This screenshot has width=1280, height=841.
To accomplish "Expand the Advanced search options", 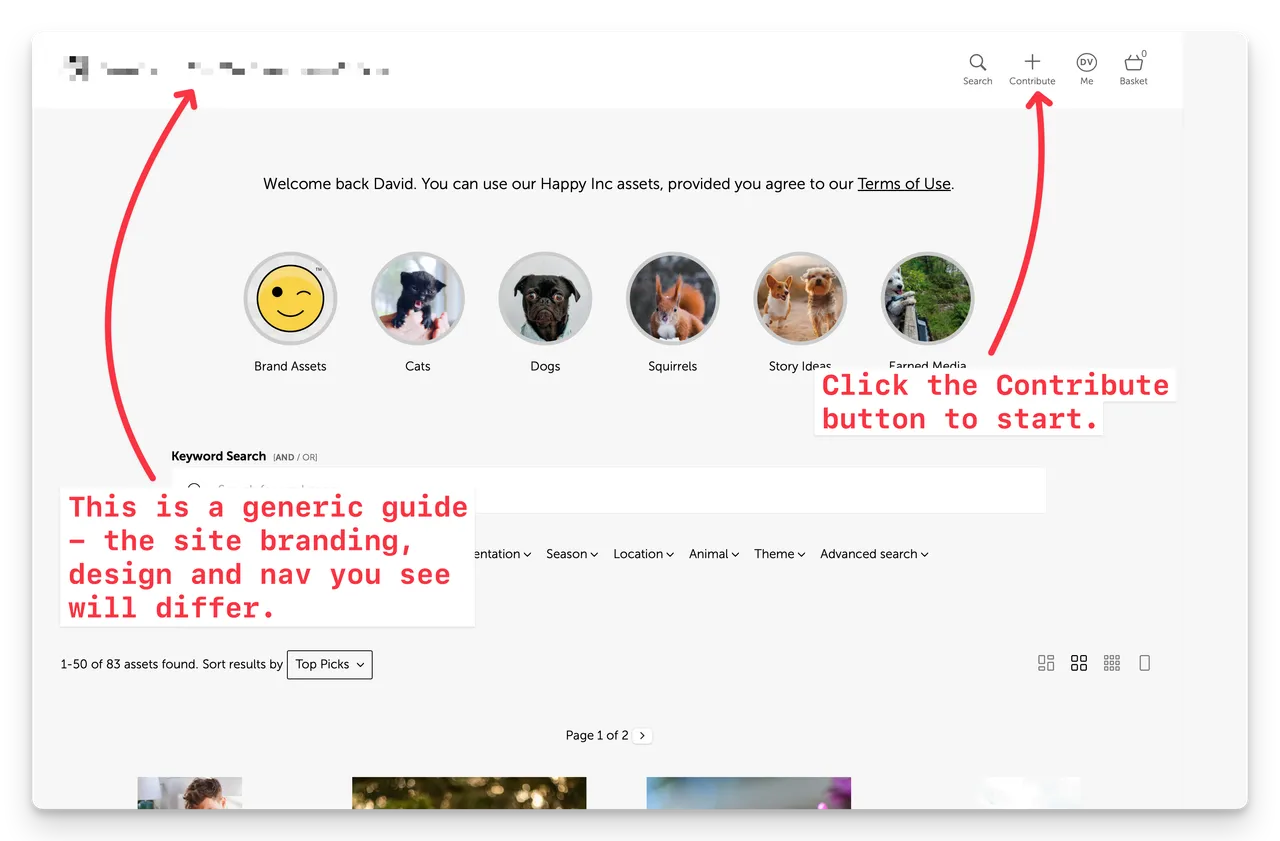I will 874,554.
